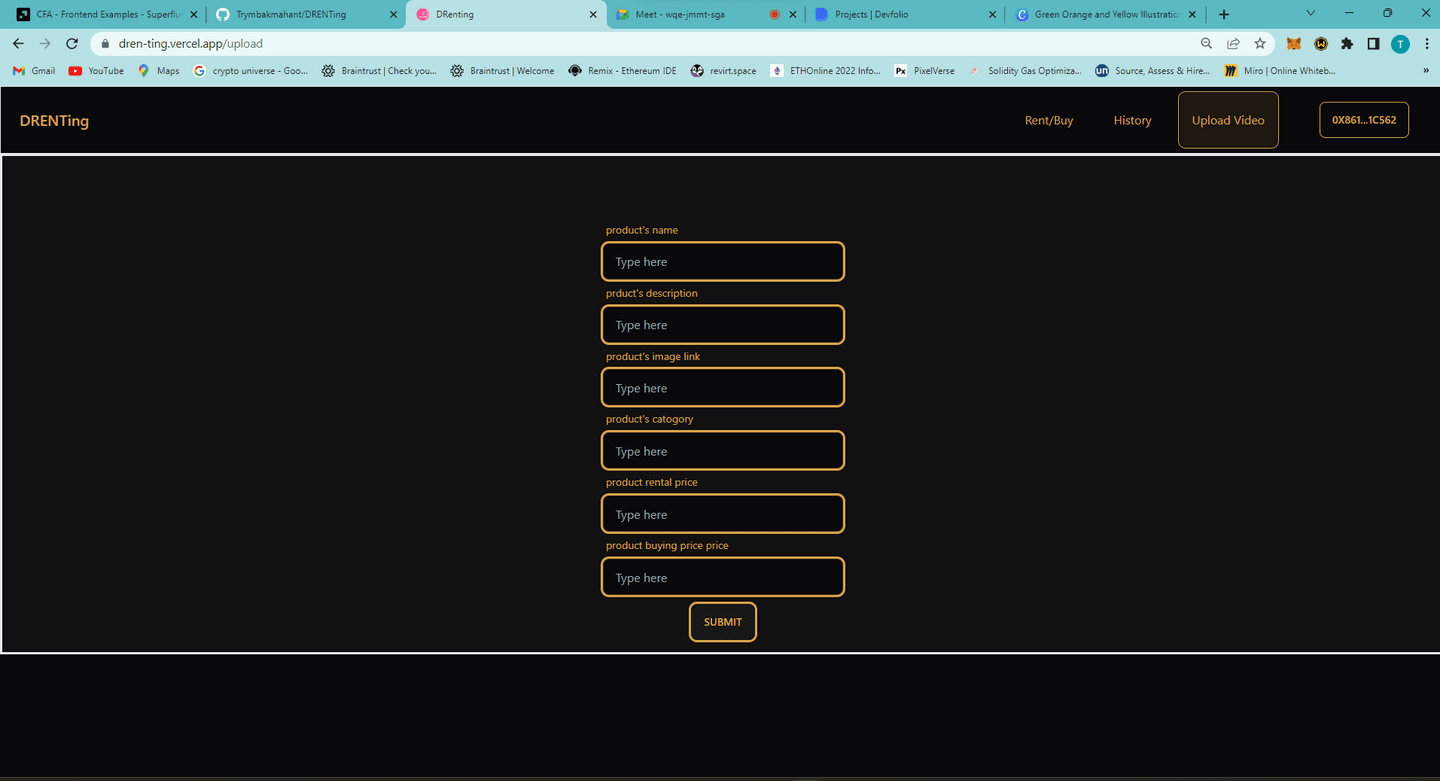Open the Chrome three-dot menu
This screenshot has width=1440, height=781.
(x=1426, y=44)
